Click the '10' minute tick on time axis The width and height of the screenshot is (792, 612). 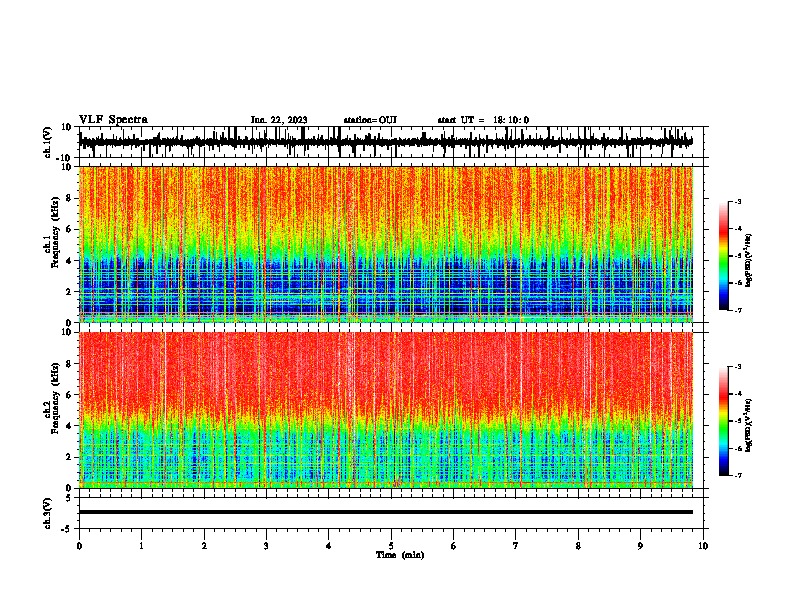(703, 546)
